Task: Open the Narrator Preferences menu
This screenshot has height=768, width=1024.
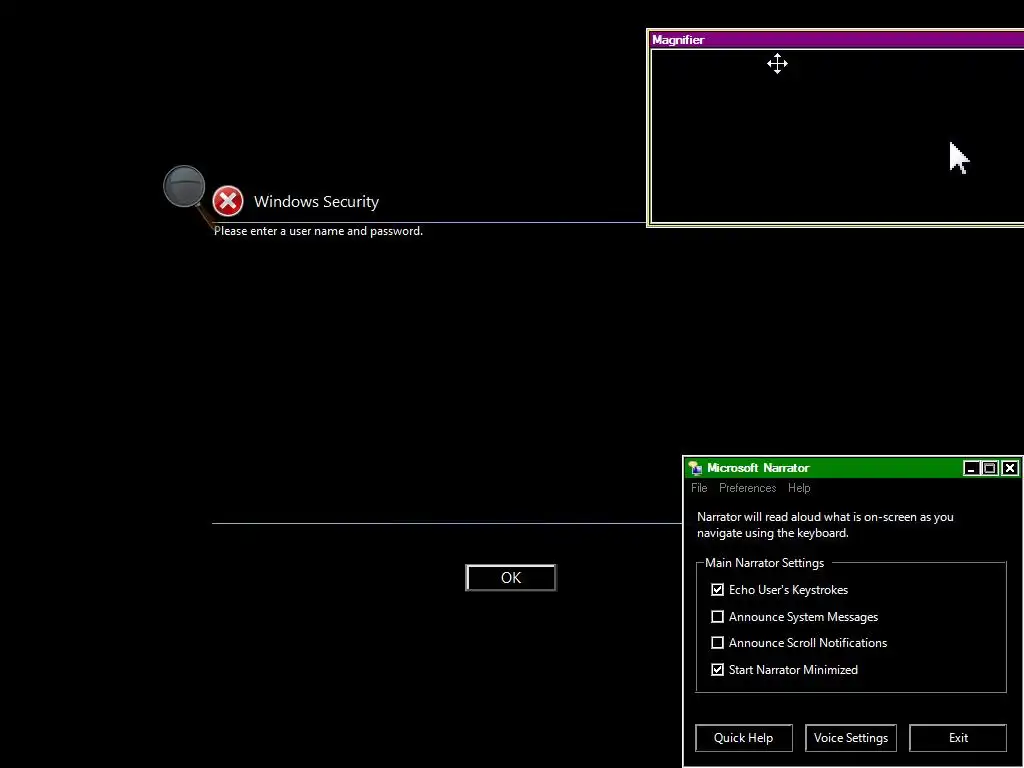Action: pos(747,488)
